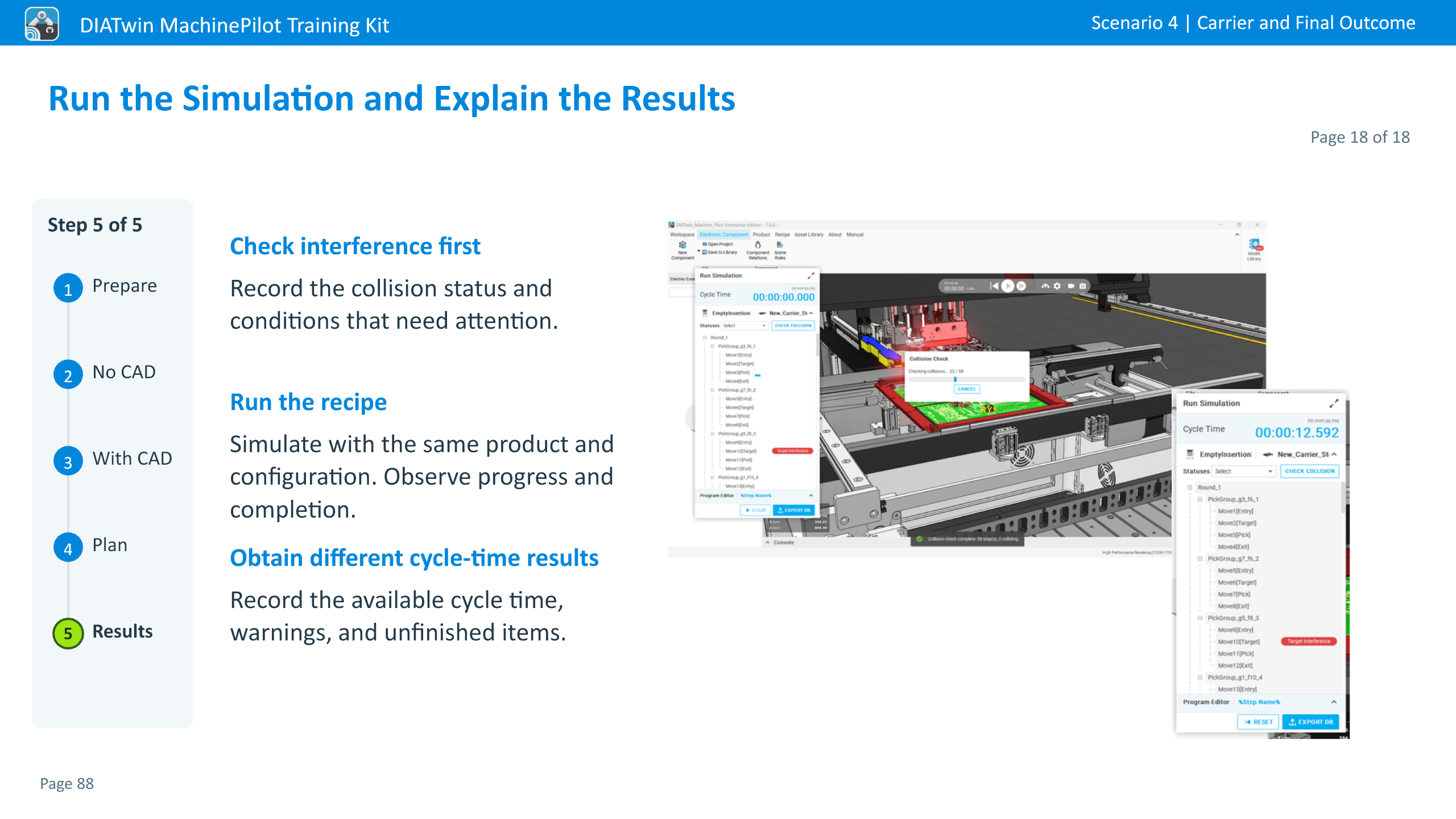Click CHECK COLLISION in the 00:00:00.000 panel
The width and height of the screenshot is (1456, 819).
(x=793, y=326)
